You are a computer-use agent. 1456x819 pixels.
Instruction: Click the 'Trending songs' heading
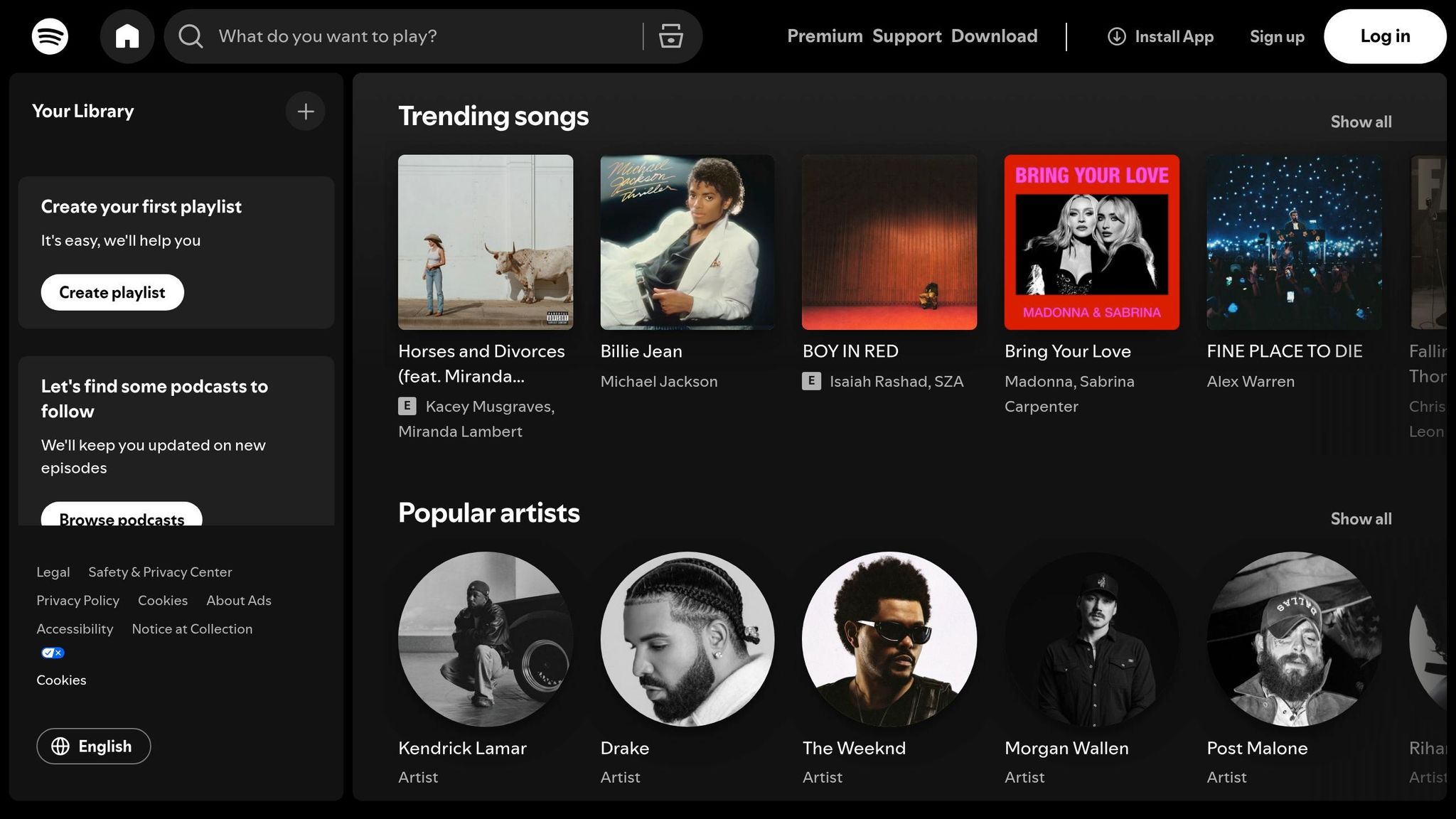(493, 116)
